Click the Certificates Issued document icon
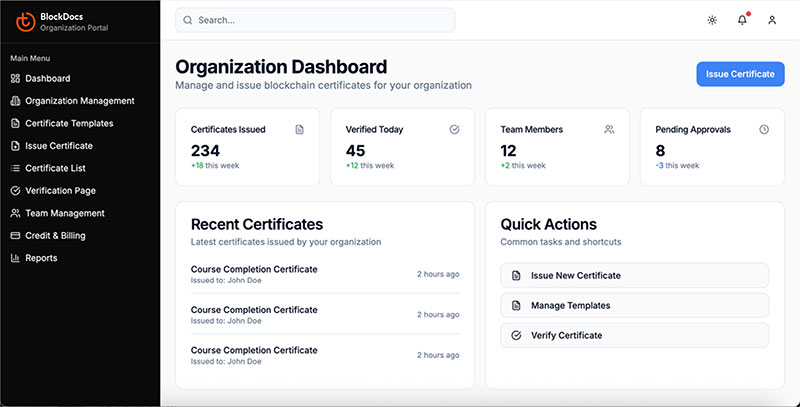 (x=299, y=129)
